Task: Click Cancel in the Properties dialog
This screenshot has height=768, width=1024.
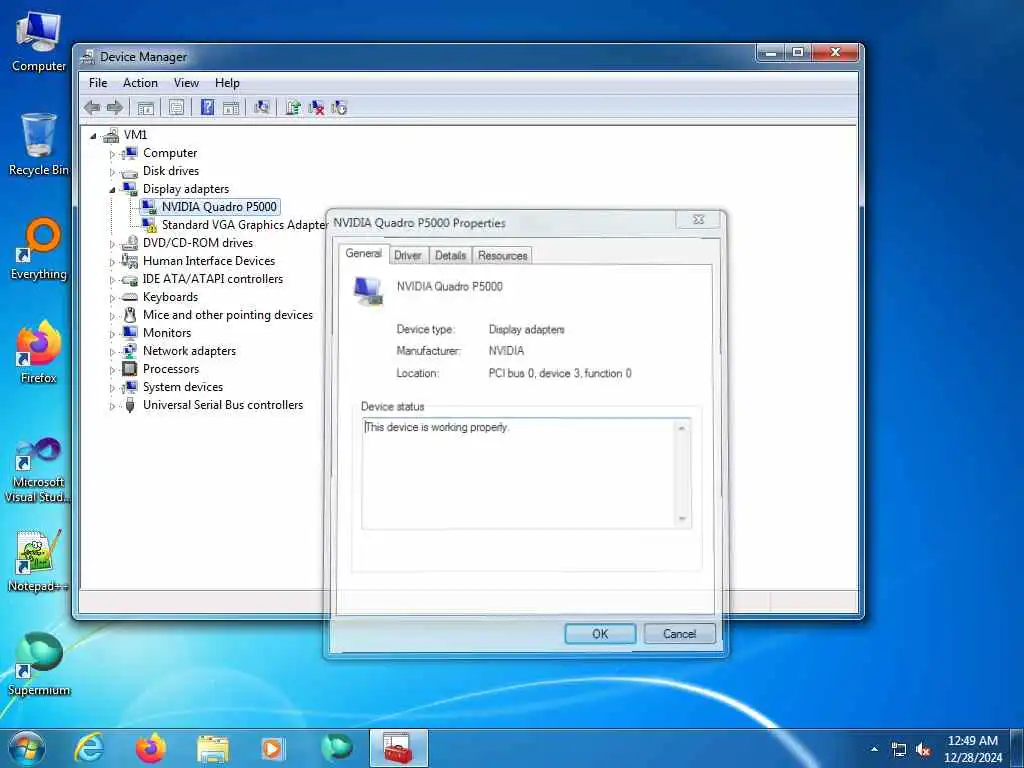Action: [x=679, y=633]
